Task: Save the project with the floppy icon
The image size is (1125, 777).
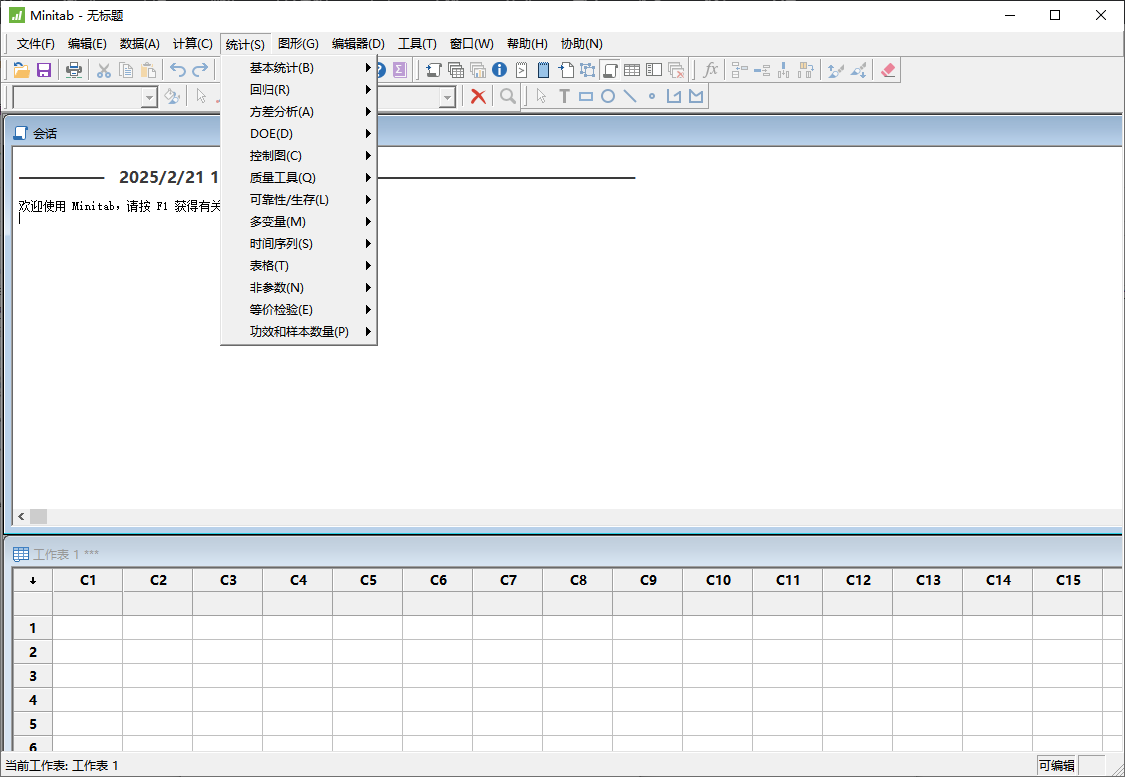Action: coord(44,70)
